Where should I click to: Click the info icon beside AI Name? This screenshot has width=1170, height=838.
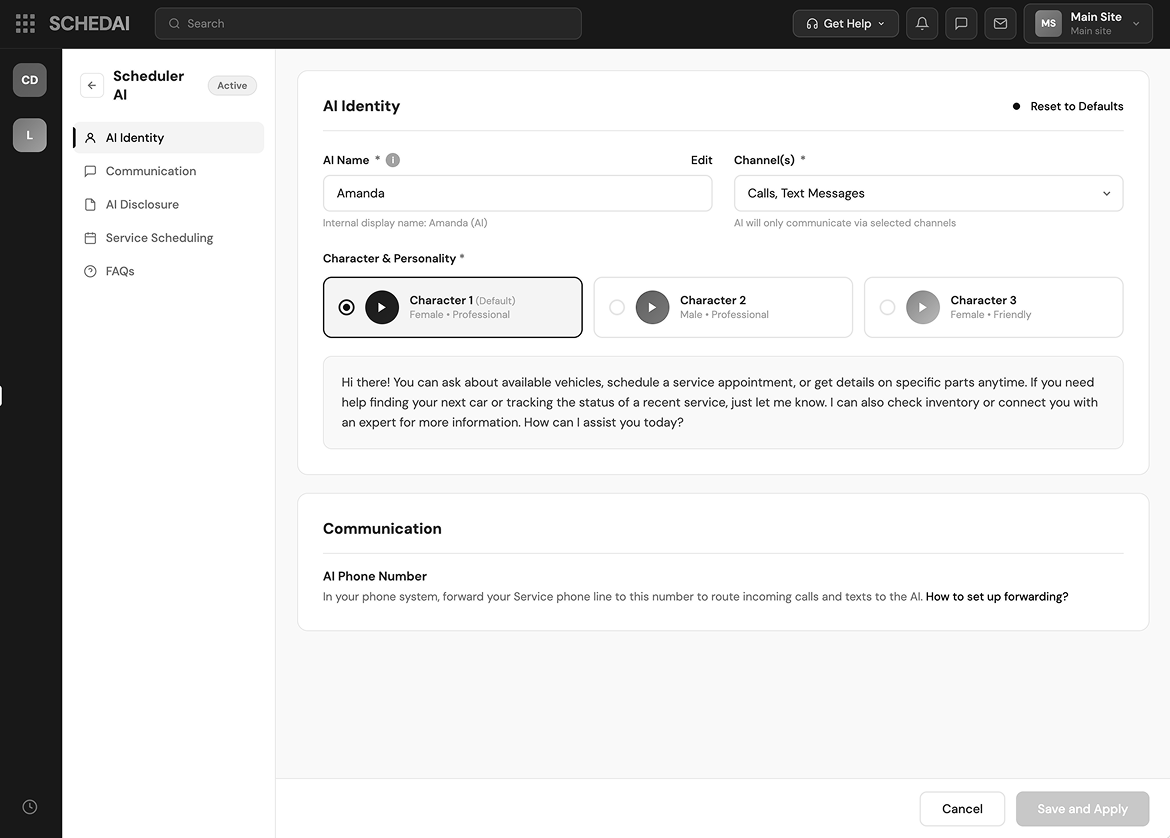tap(391, 159)
